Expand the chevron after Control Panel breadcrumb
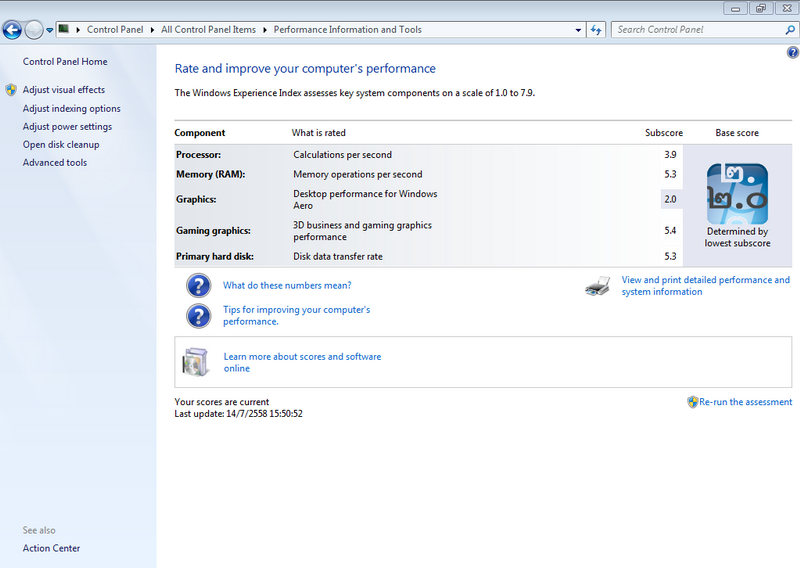The width and height of the screenshot is (800, 568). pos(152,30)
